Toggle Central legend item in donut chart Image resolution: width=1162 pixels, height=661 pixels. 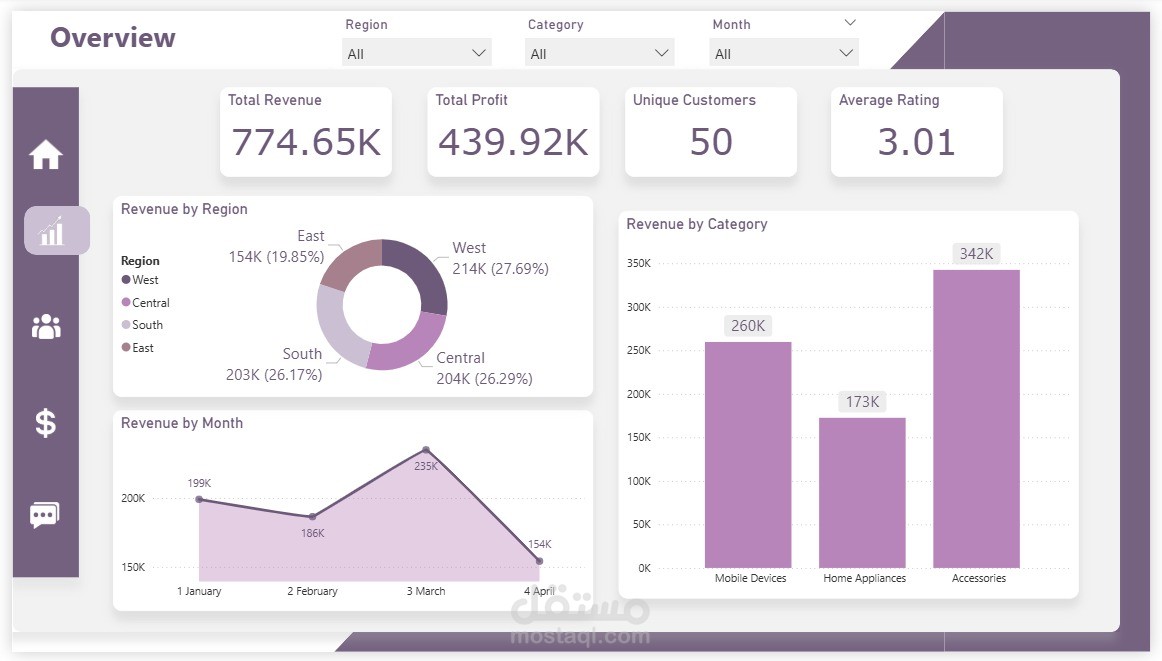pyautogui.click(x=146, y=302)
